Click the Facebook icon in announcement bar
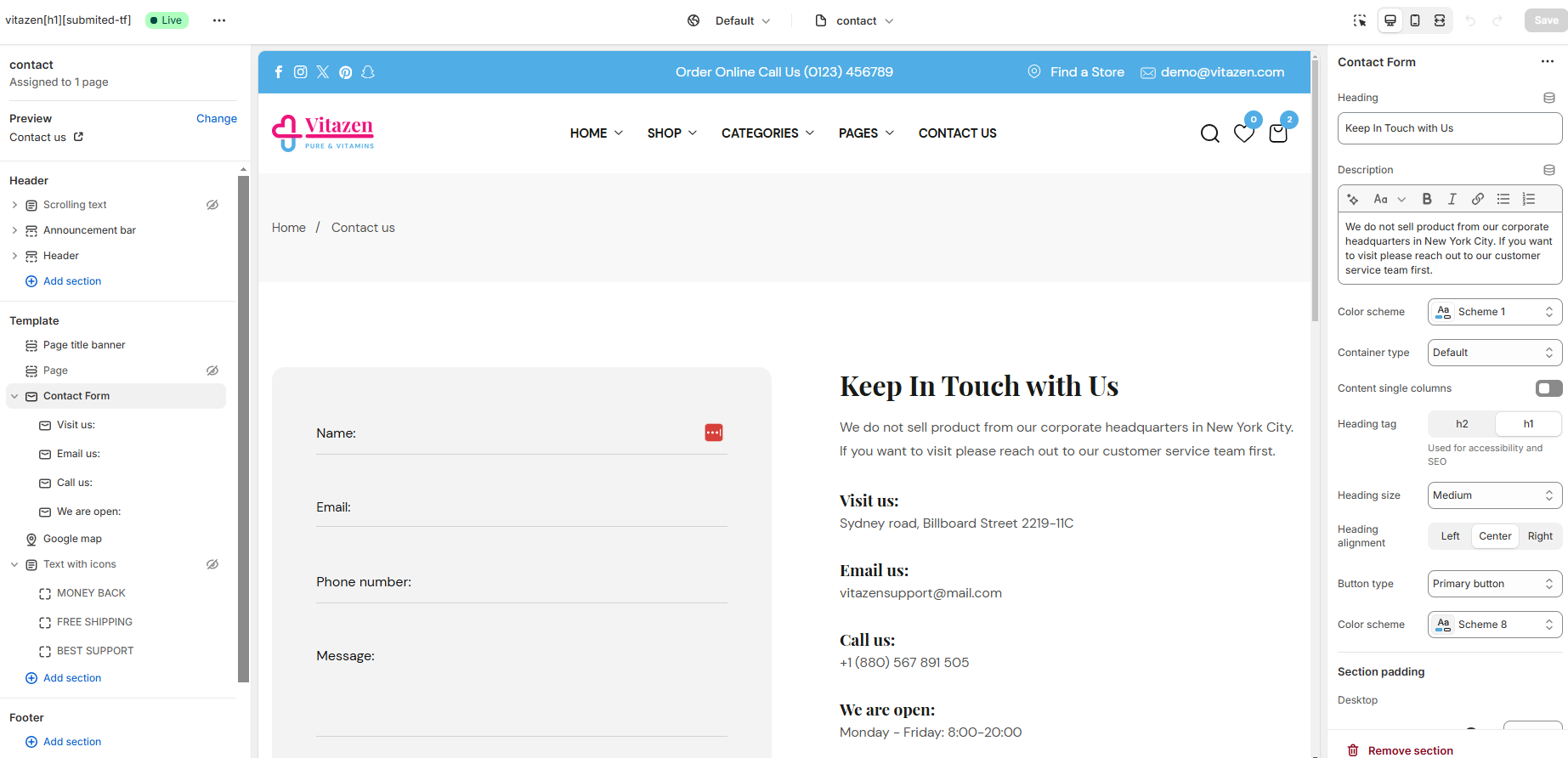The image size is (1568, 758). pyautogui.click(x=278, y=72)
